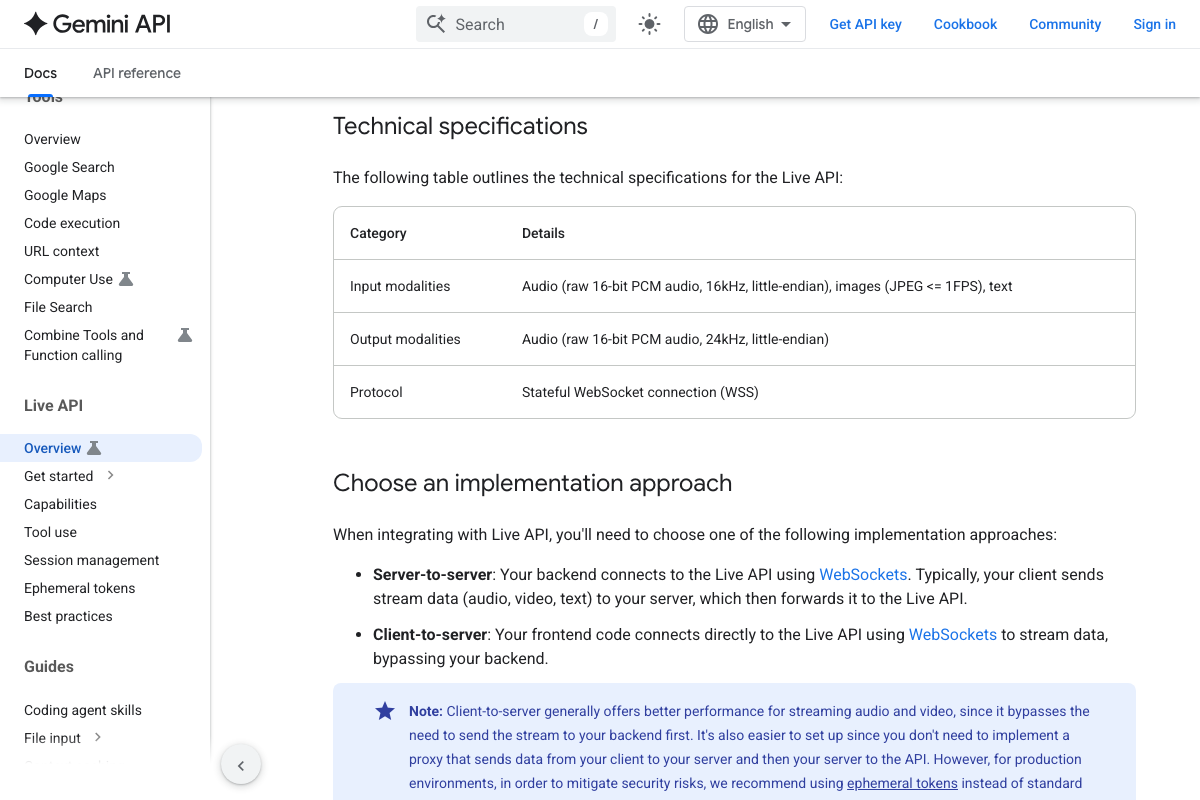Viewport: 1200px width, 800px height.
Task: Switch to the API reference tab
Action: coord(137,73)
